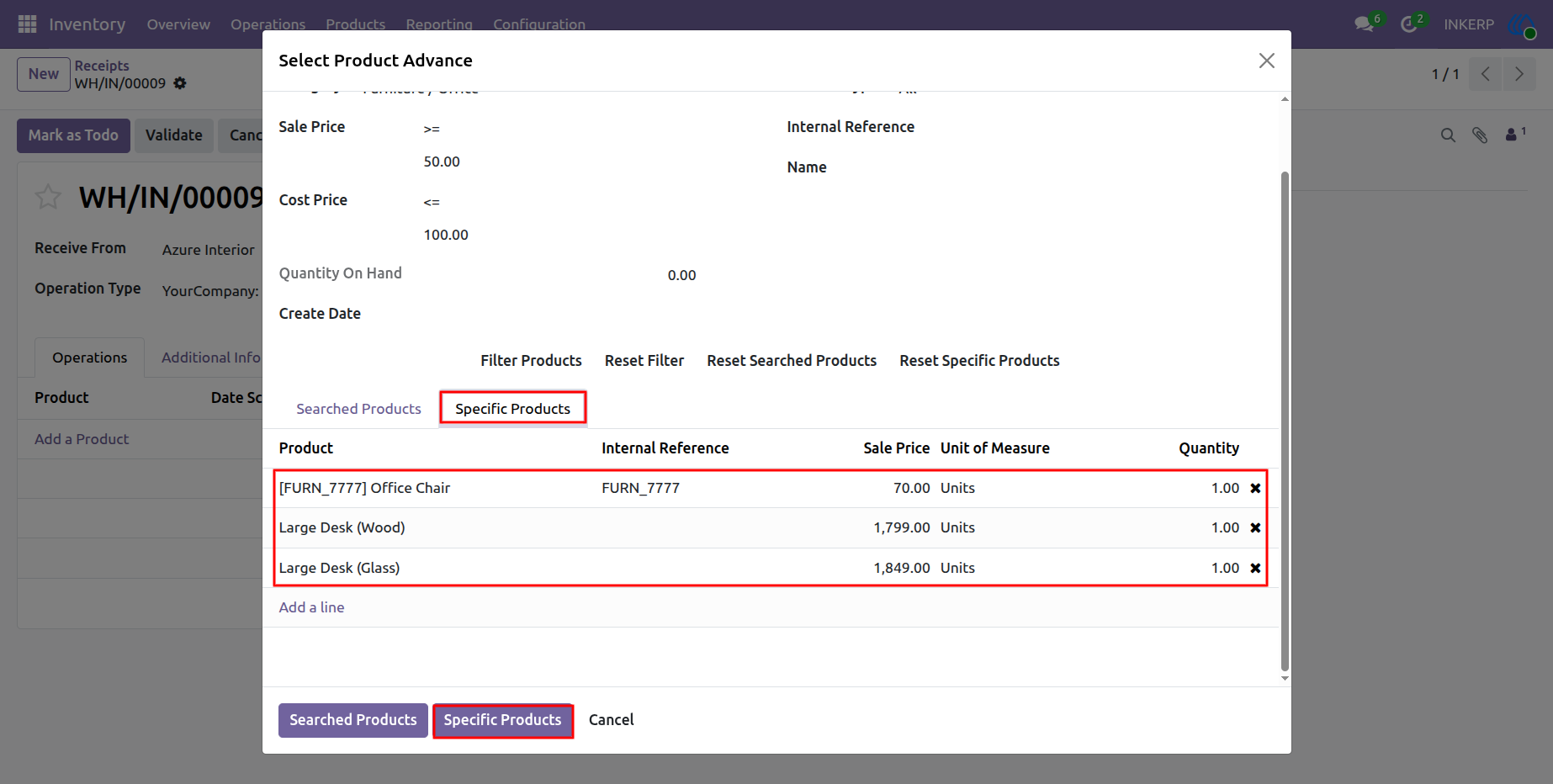
Task: Click the New record button
Action: (44, 74)
